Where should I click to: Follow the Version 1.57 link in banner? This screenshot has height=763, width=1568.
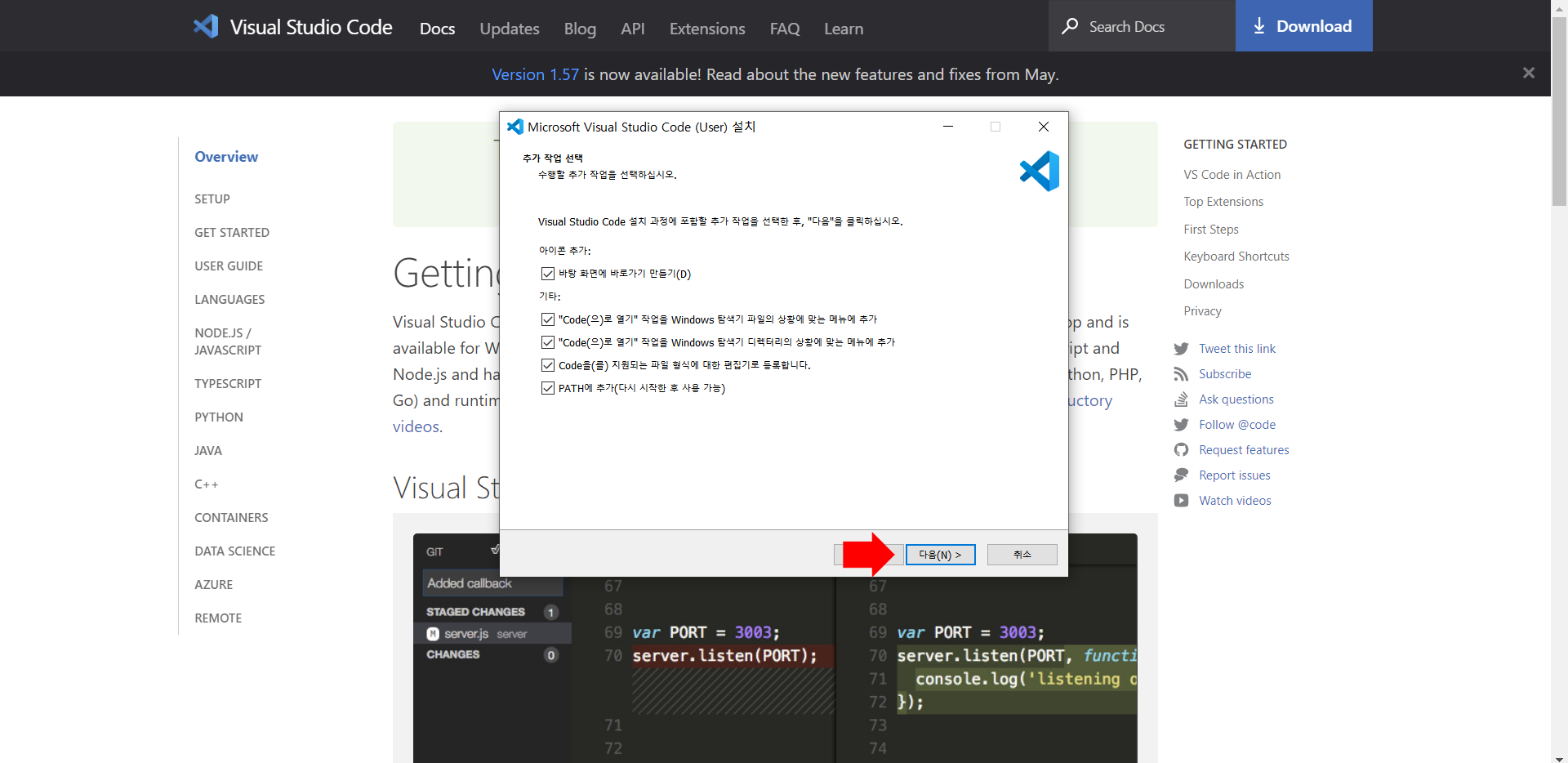coord(535,74)
